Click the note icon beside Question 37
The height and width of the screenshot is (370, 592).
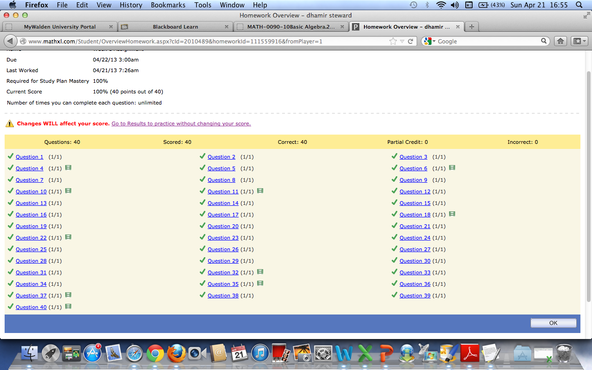click(x=68, y=294)
